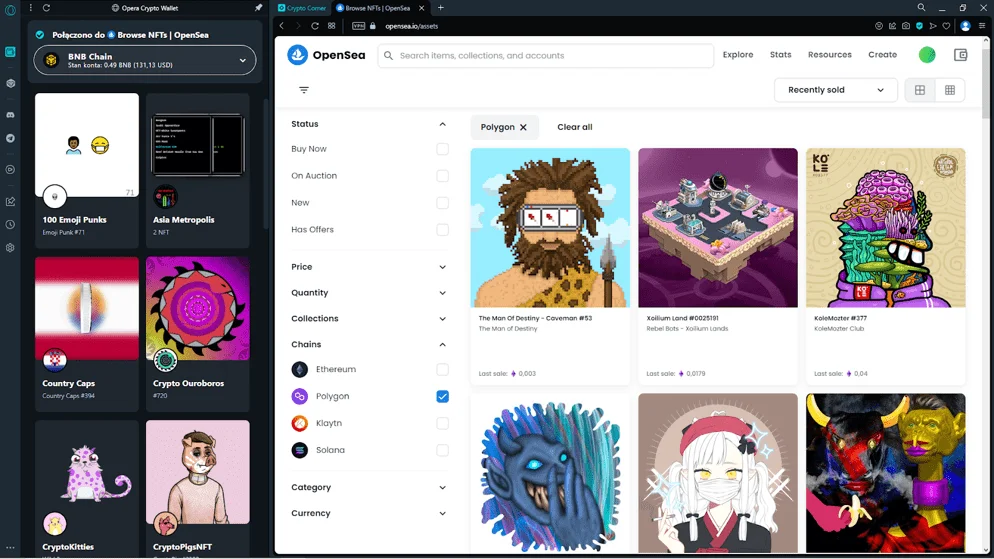Screen dimensions: 994x559
Task: Open the Opera logo sidebar icon
Action: tap(10, 10)
